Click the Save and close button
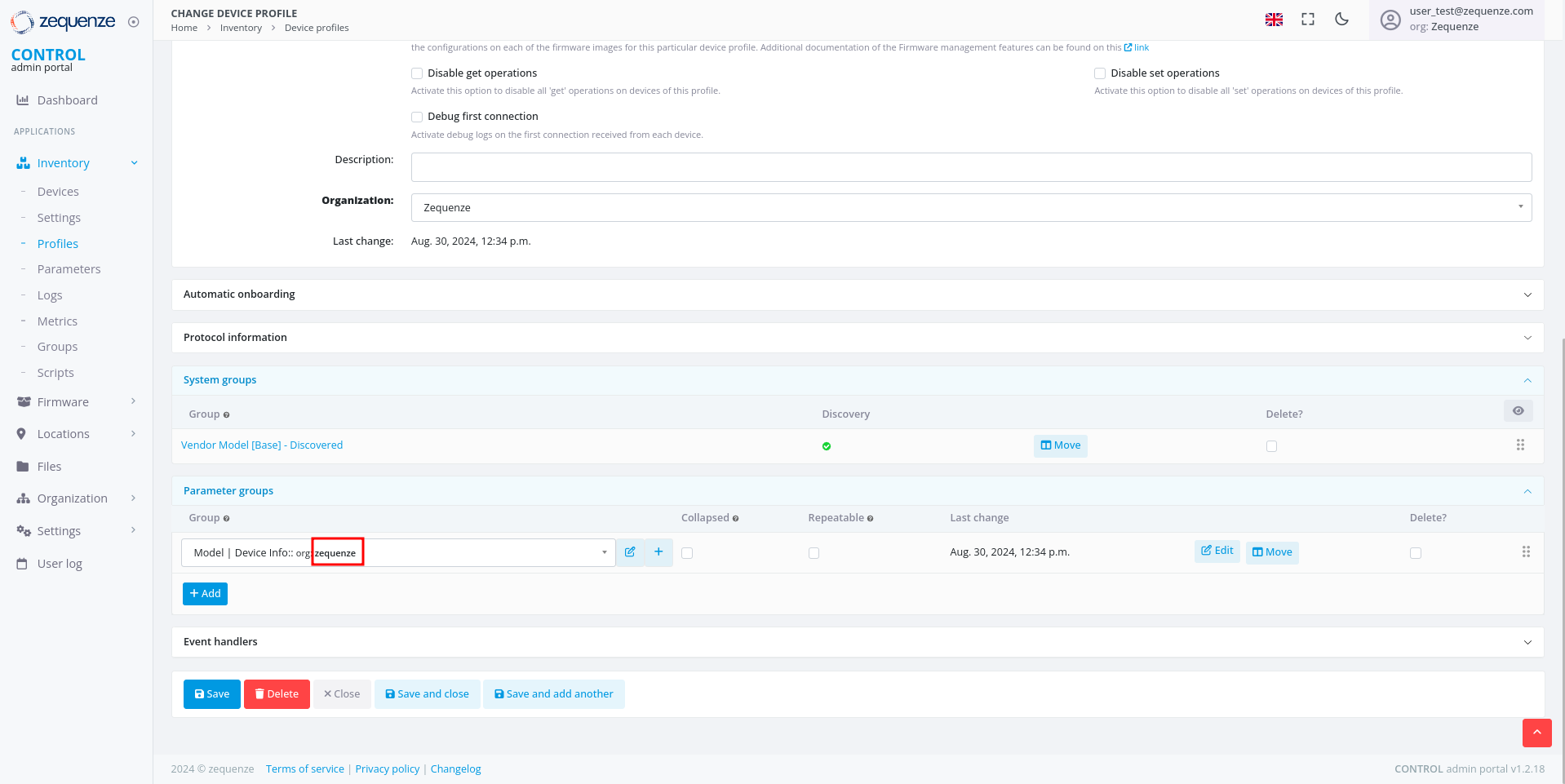The width and height of the screenshot is (1565, 784). point(427,694)
